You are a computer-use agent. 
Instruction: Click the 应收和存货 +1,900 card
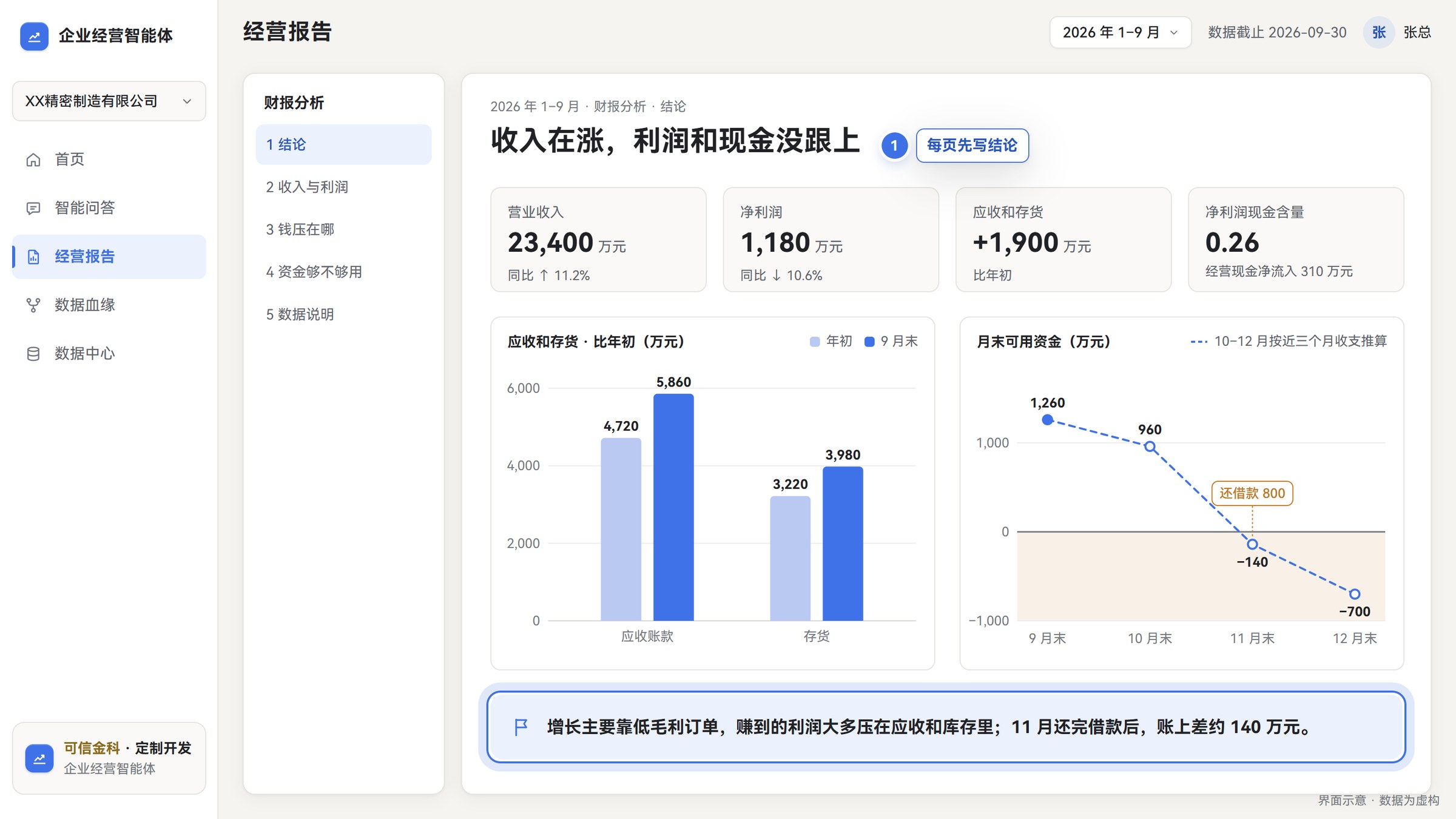[x=1063, y=240]
